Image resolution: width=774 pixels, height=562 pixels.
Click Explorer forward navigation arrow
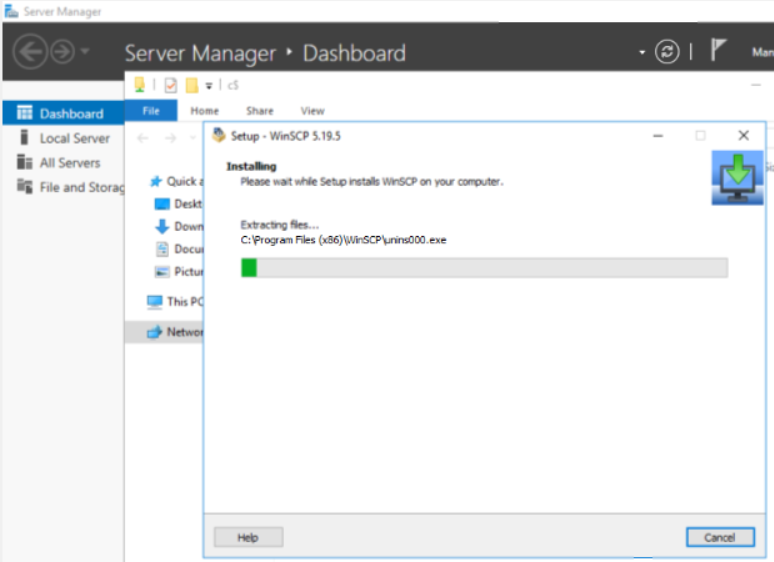[170, 138]
